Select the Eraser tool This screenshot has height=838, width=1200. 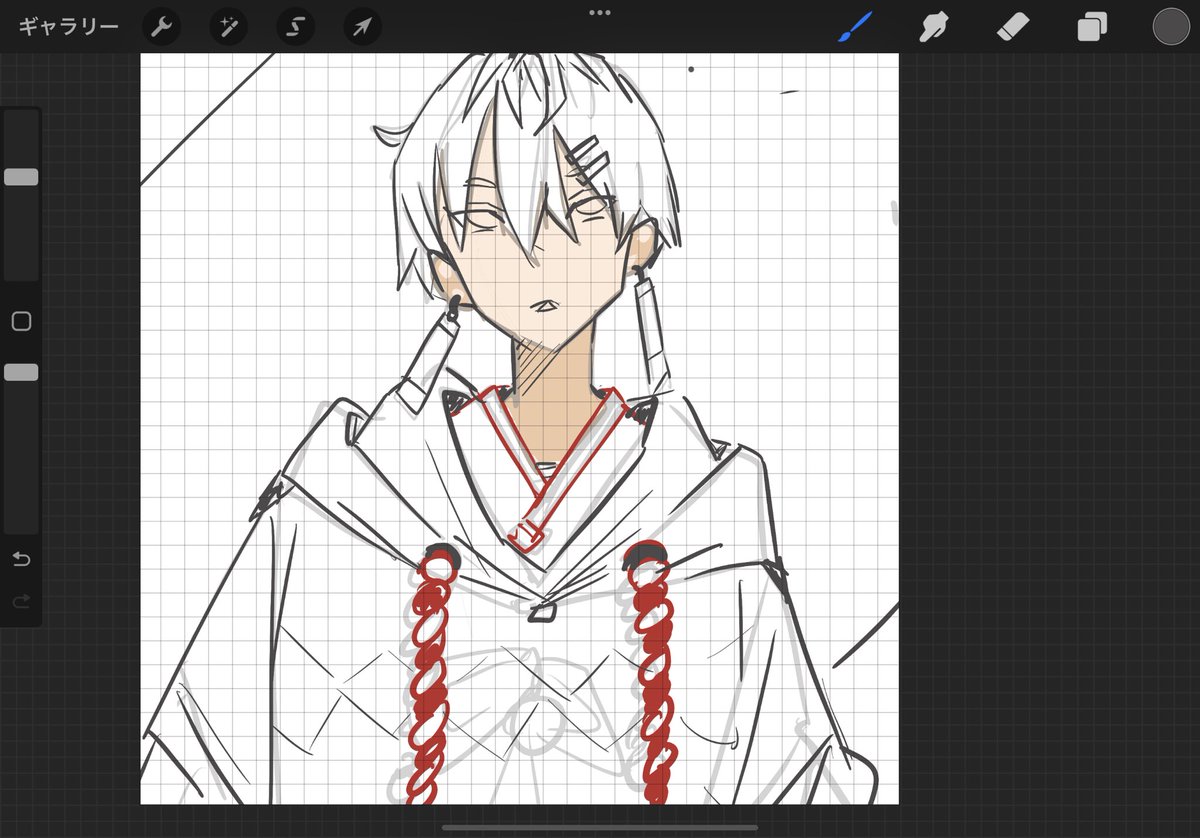1013,27
